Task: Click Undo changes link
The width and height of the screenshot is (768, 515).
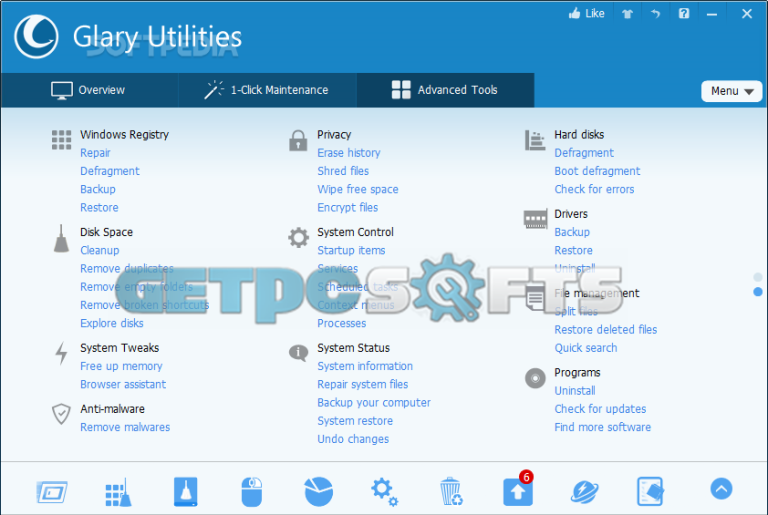Action: [x=353, y=439]
